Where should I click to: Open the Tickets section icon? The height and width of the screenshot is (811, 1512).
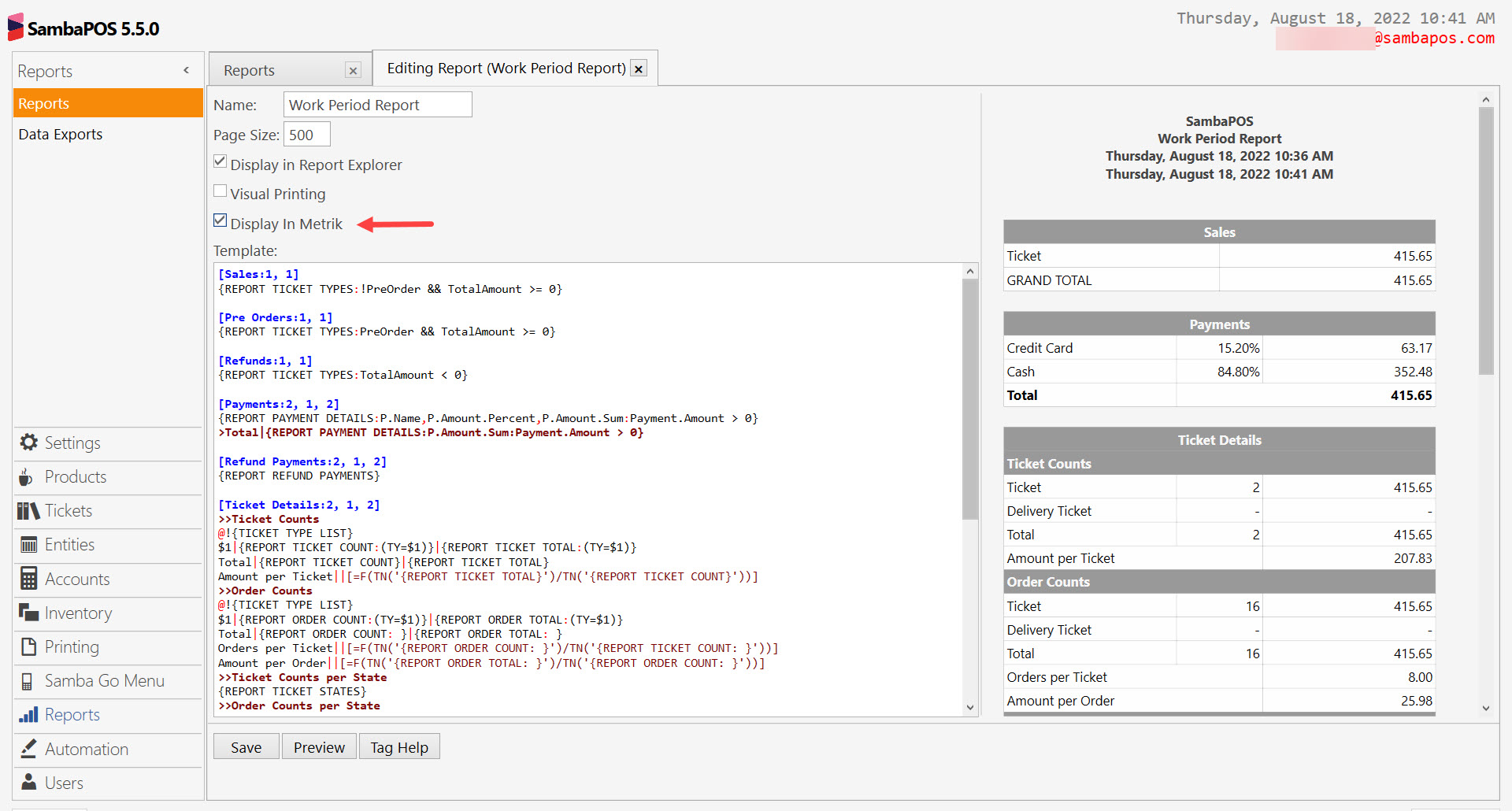pos(28,510)
